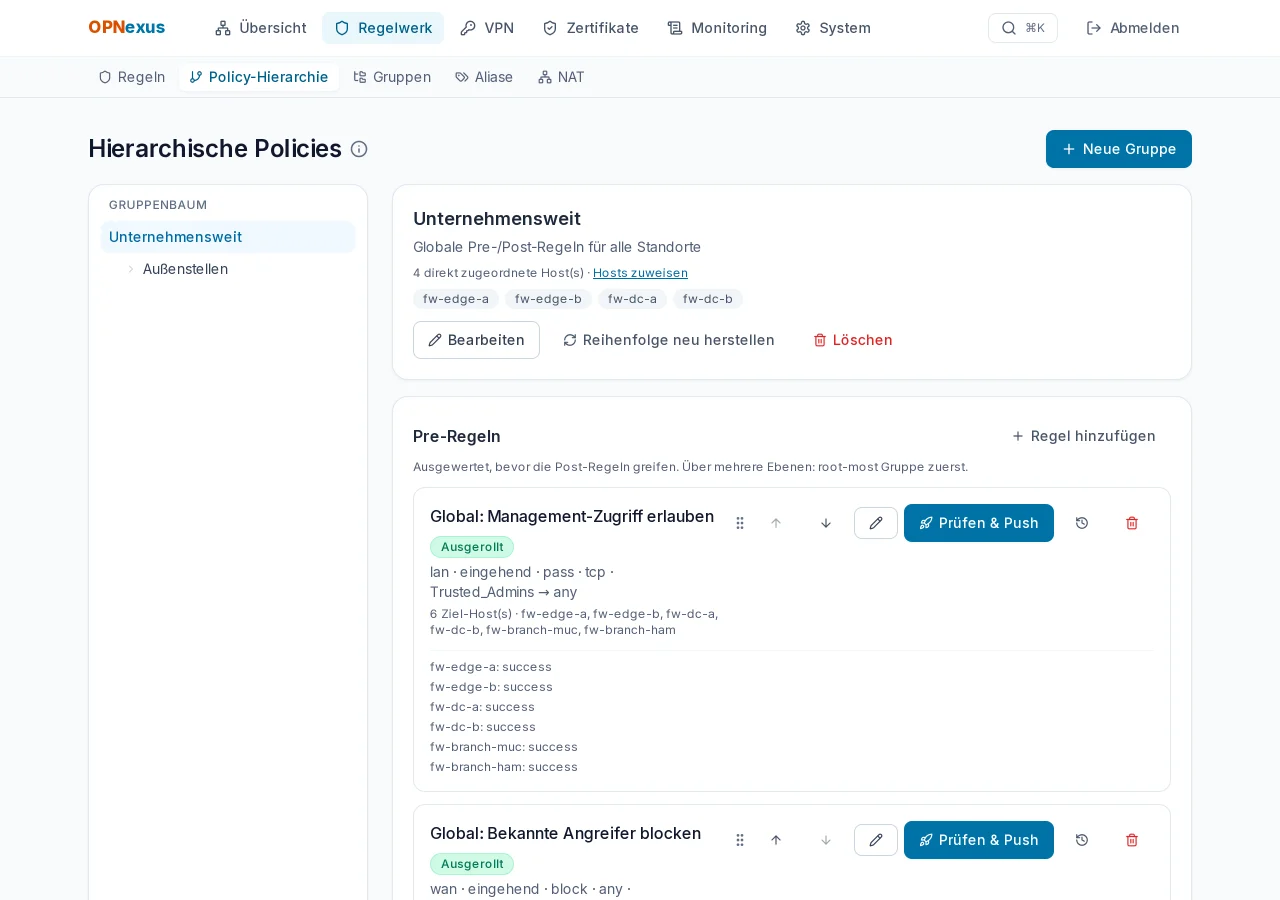Go to Zertifikate section
Screen dimensions: 1280x900
coord(590,28)
